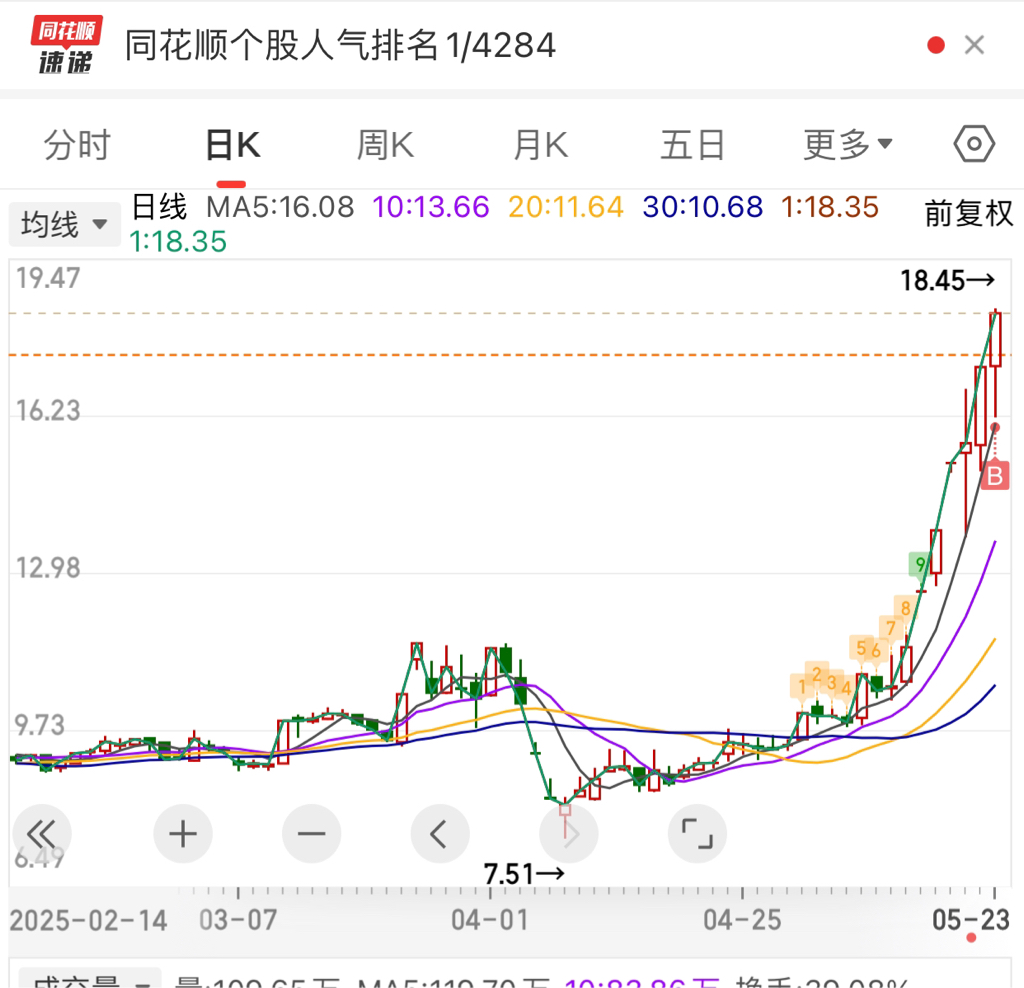Tap the 16.23 price axis label
The width and height of the screenshot is (1024, 988).
pos(48,411)
